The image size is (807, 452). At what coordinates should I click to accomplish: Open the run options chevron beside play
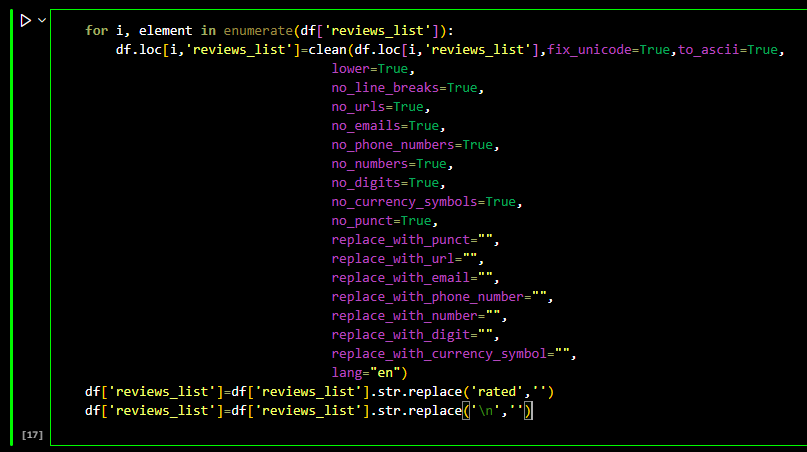pos(42,20)
